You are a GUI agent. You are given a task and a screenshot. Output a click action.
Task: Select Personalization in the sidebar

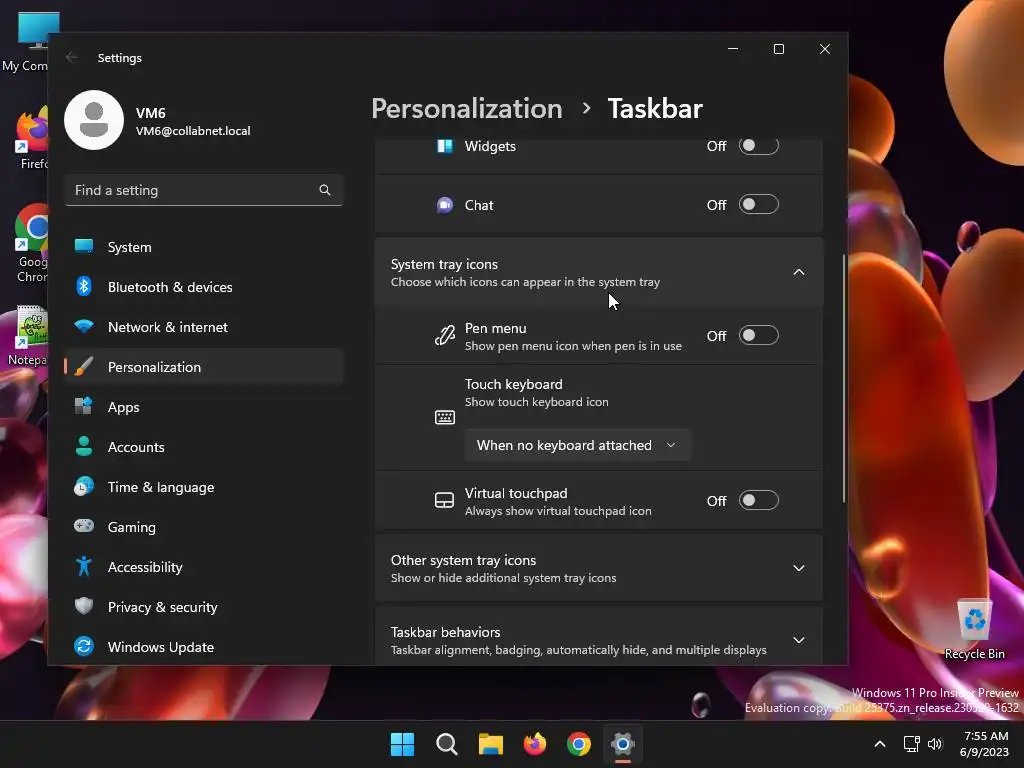[204, 367]
